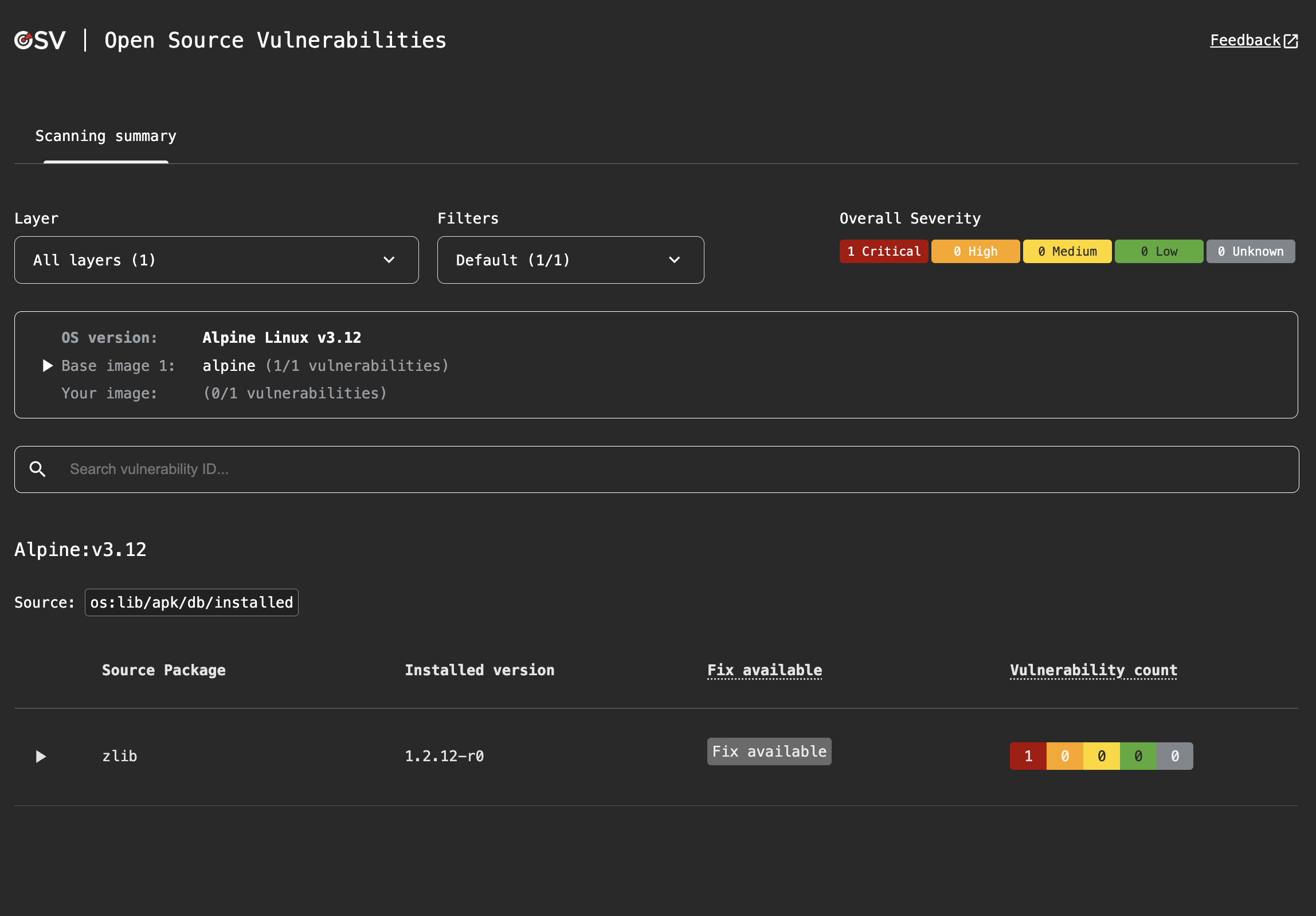Viewport: 1316px width, 916px height.
Task: Click the magnifying glass search icon
Action: coord(38,469)
